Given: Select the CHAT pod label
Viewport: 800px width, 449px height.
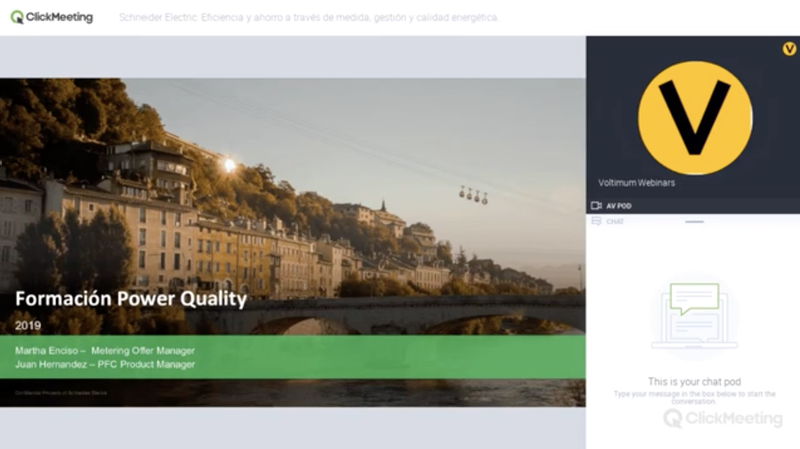Looking at the screenshot, I should pos(615,221).
